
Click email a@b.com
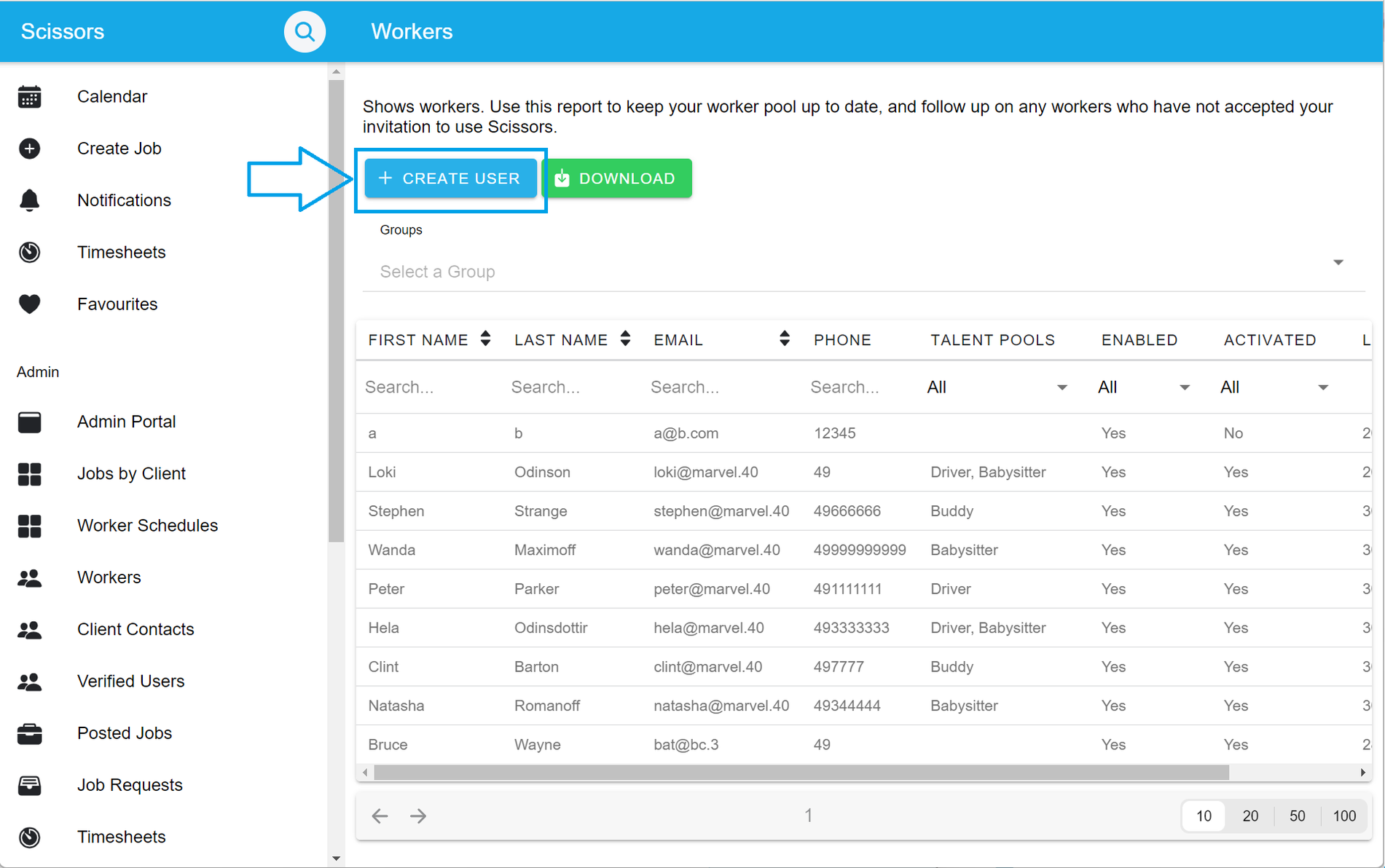pos(686,434)
